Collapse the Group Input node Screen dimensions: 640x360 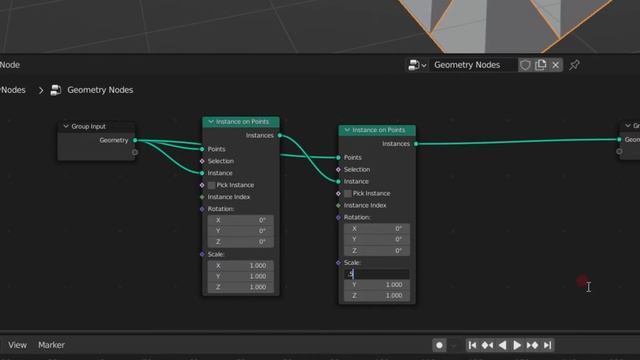click(x=66, y=127)
